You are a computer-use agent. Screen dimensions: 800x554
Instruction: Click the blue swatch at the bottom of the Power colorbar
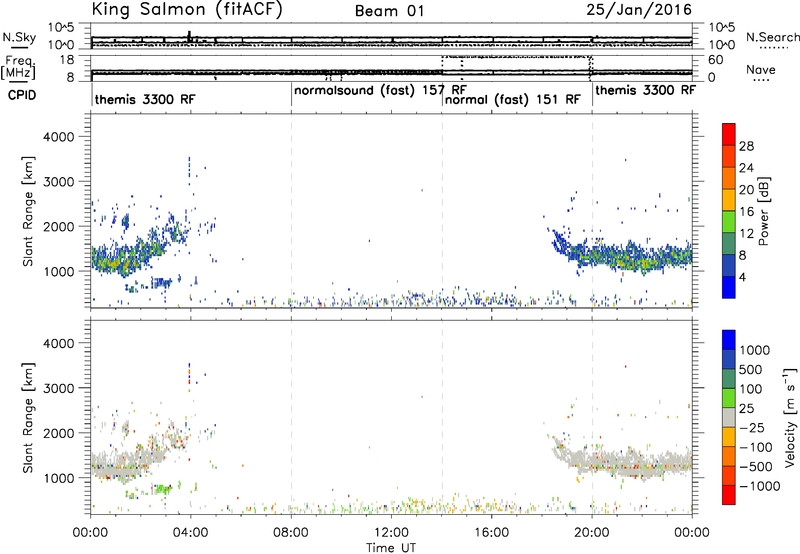click(x=729, y=287)
